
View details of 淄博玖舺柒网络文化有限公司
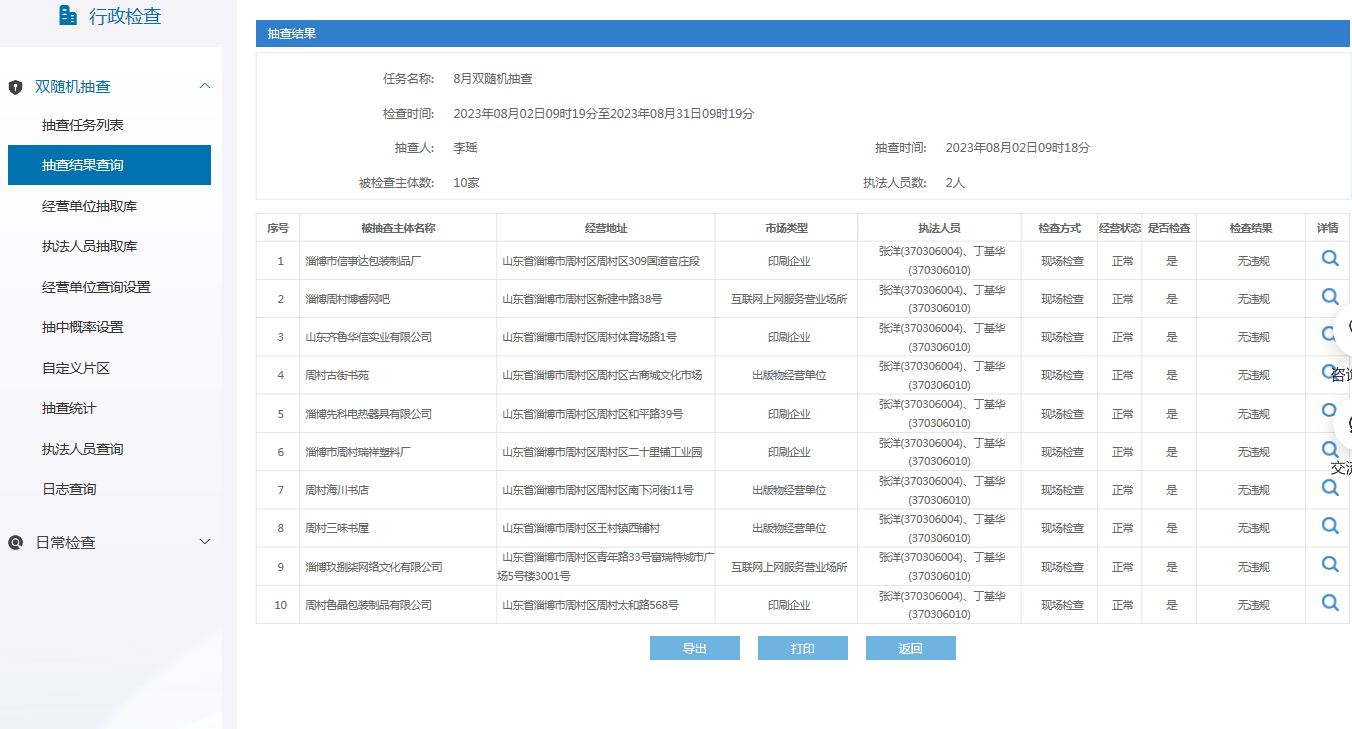(1329, 564)
